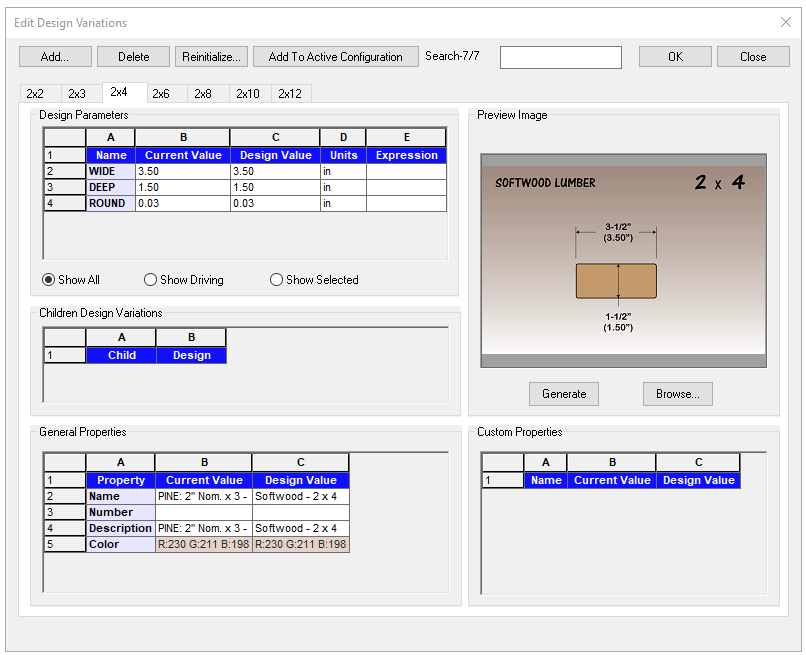Screen dimensions: 806x655
Task: Click Add To Active Configuration
Action: (x=335, y=57)
